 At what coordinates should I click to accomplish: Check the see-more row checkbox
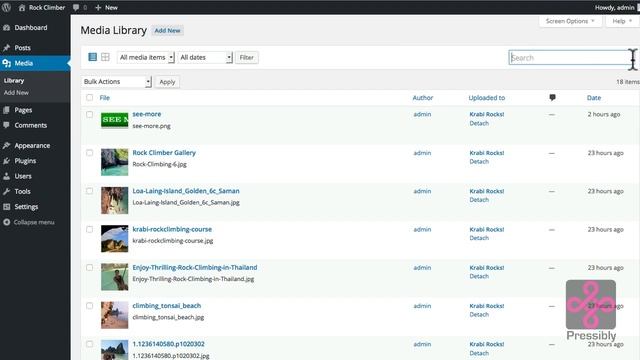[89, 114]
